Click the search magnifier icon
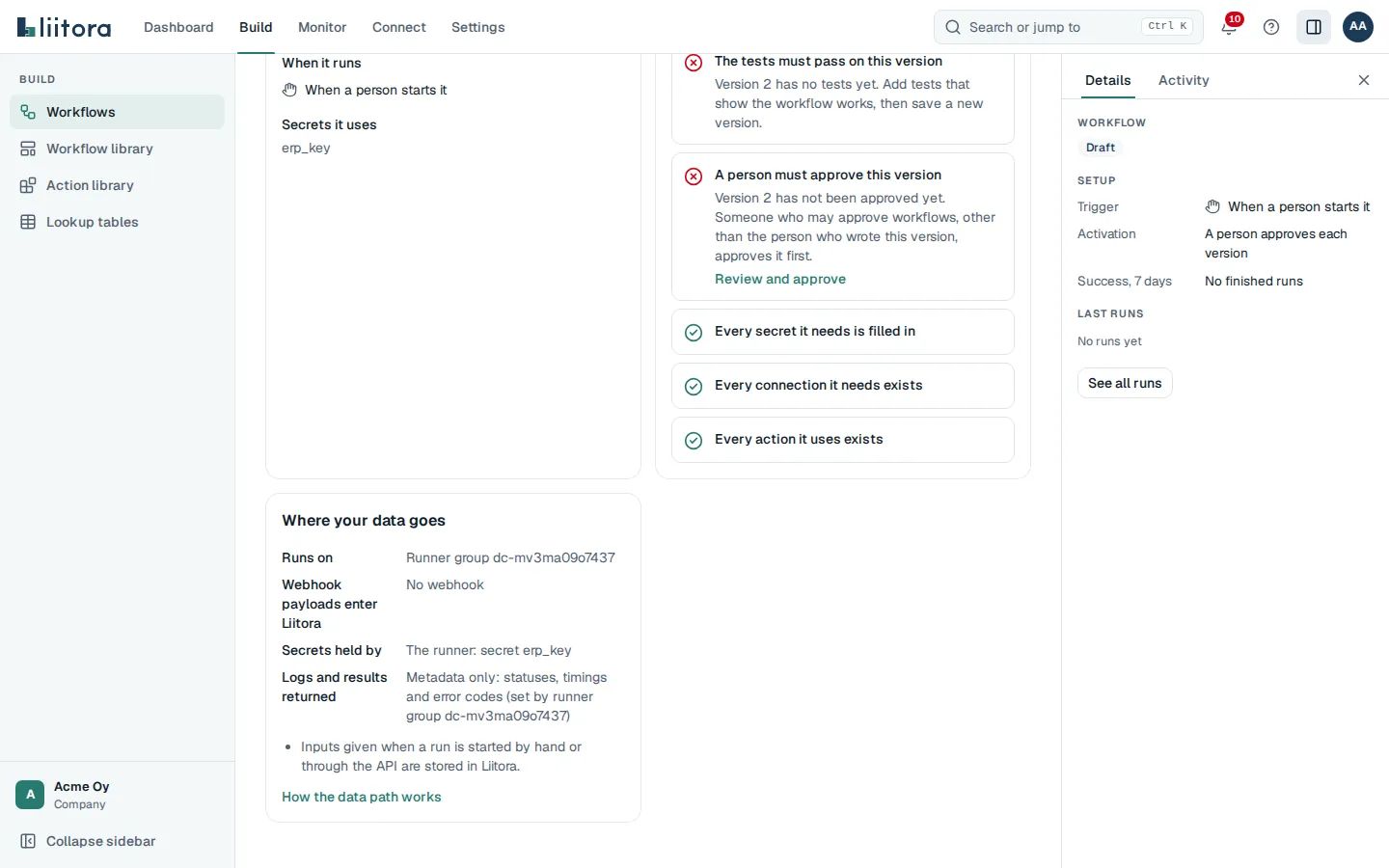 click(953, 27)
